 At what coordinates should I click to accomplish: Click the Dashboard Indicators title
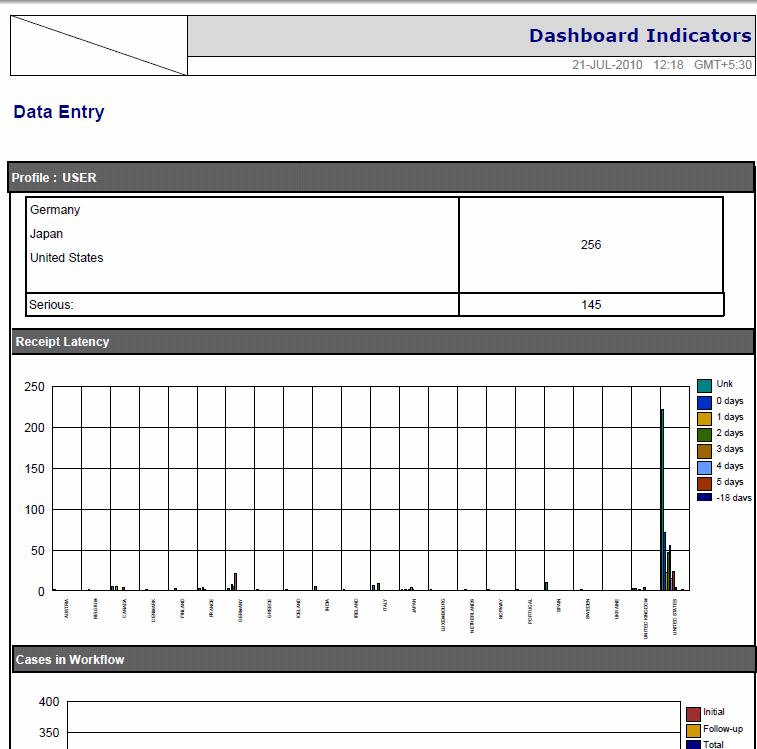pyautogui.click(x=640, y=36)
